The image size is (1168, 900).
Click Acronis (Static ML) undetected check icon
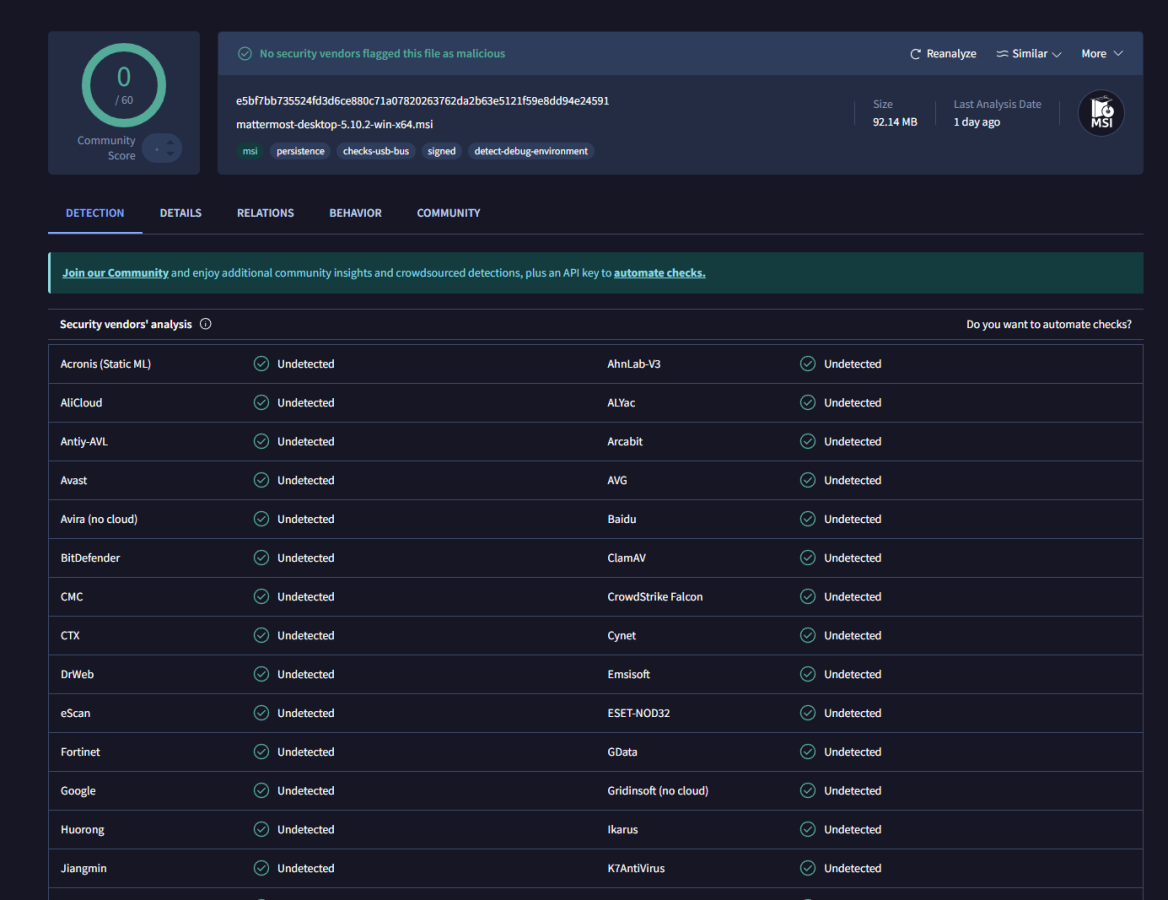pos(261,364)
